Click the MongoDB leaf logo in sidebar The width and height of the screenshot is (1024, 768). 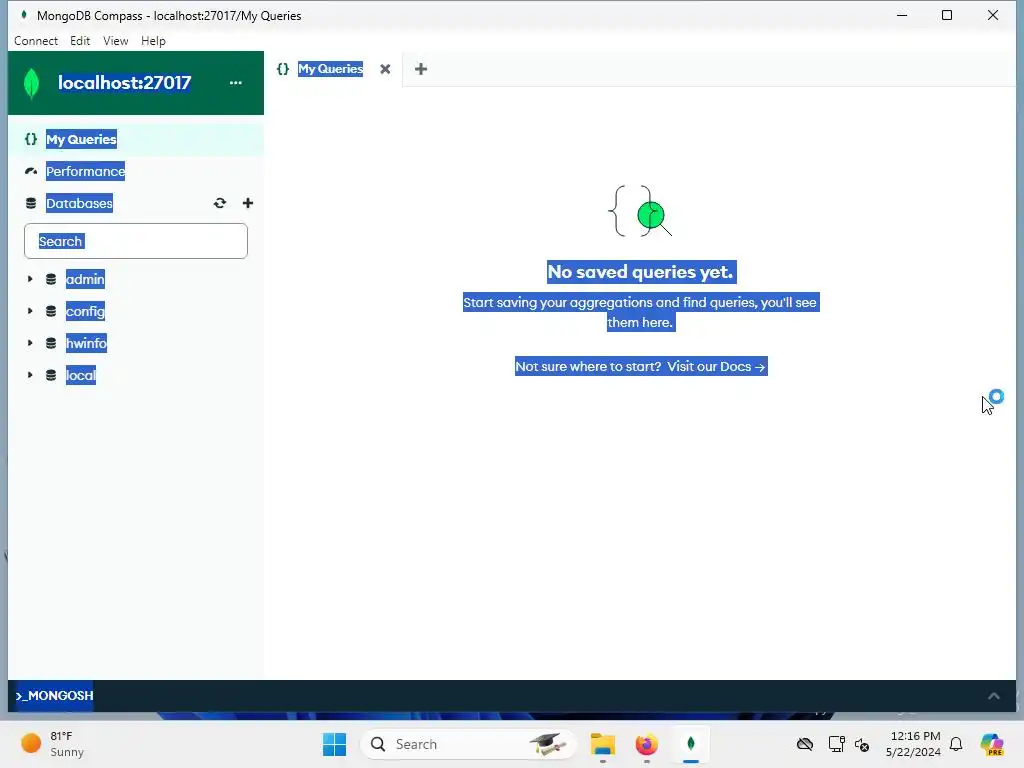31,84
